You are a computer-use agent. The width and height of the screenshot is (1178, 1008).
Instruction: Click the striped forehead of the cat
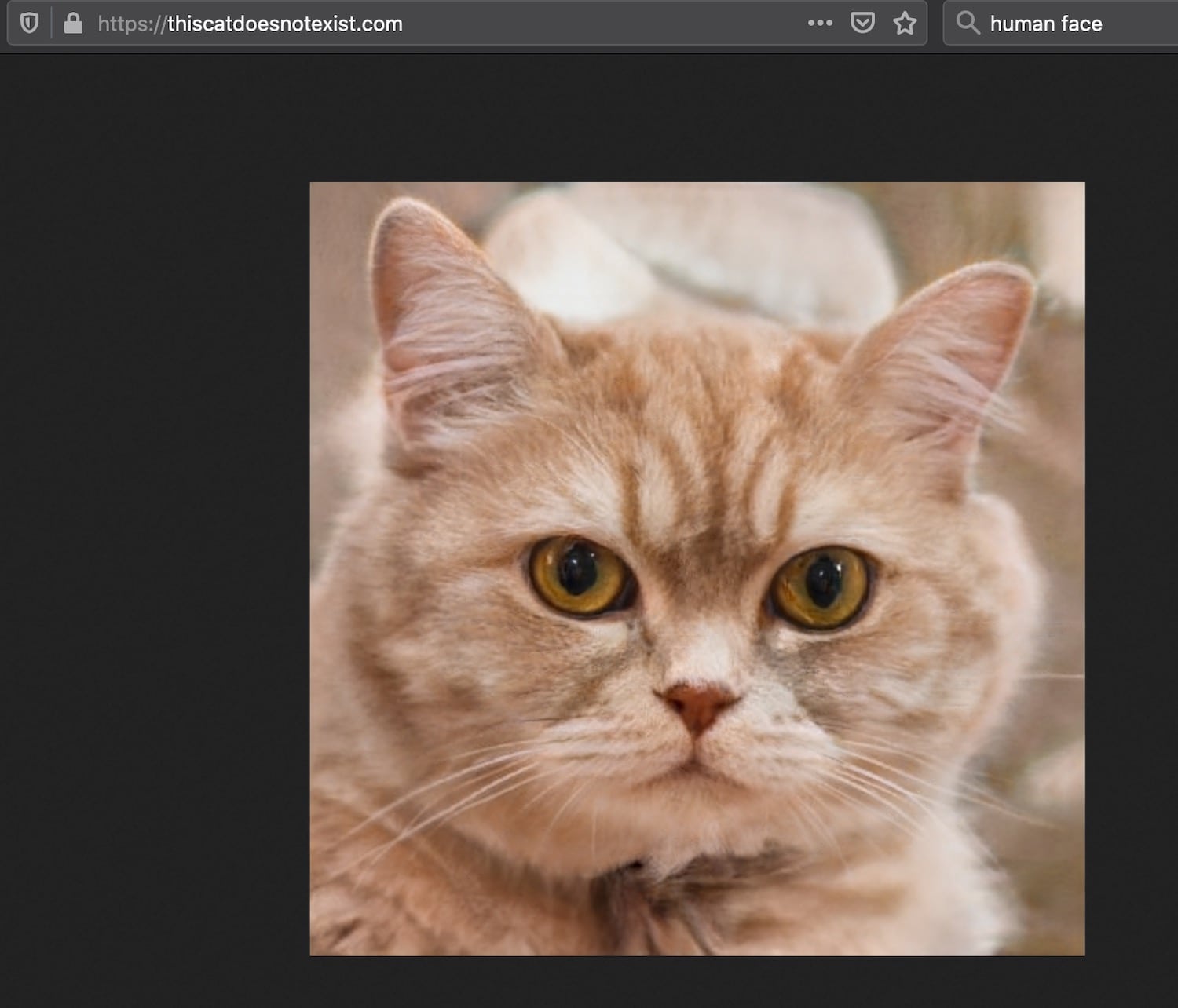point(699,440)
